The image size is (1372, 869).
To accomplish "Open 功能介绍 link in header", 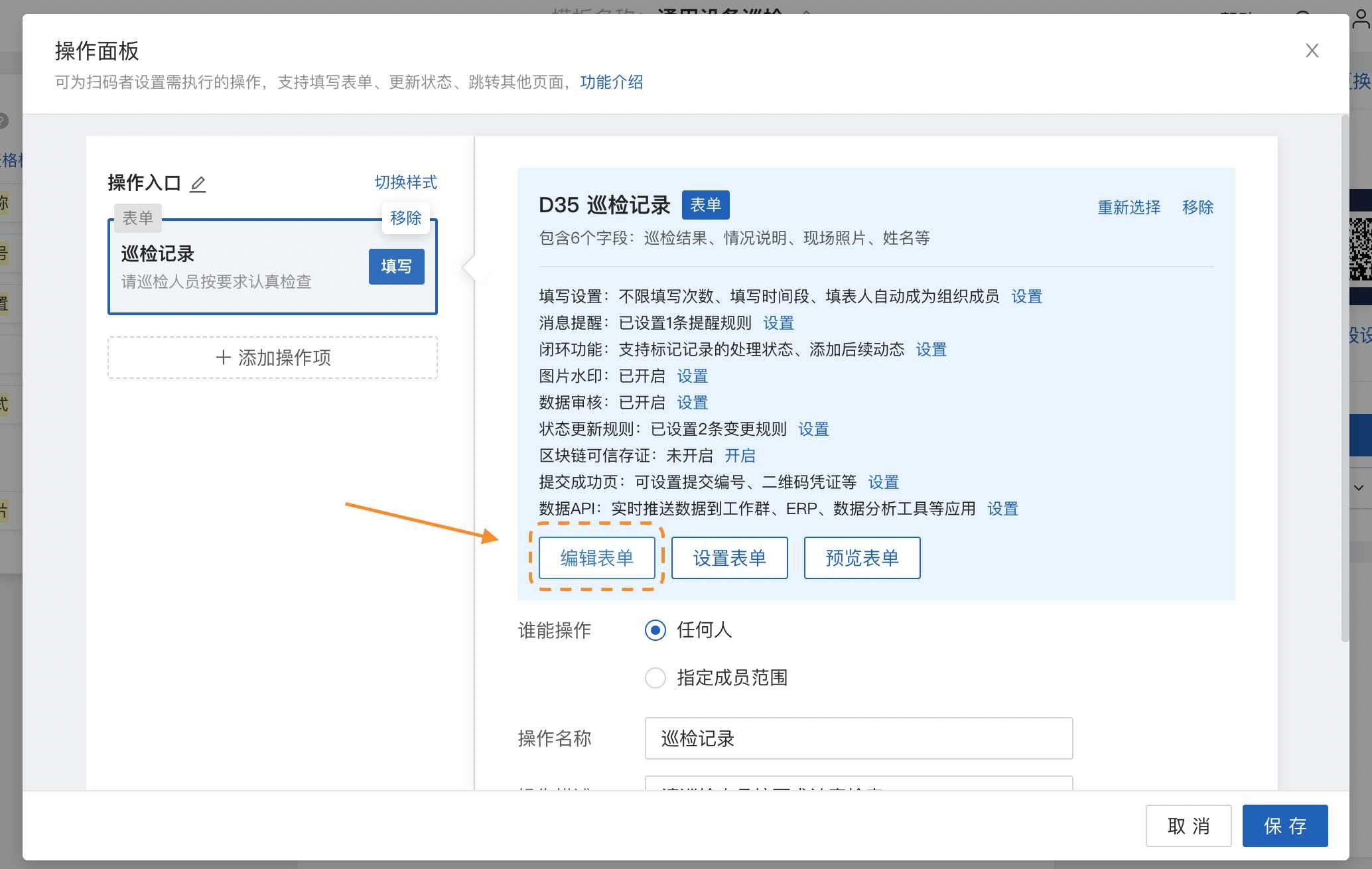I will (611, 82).
